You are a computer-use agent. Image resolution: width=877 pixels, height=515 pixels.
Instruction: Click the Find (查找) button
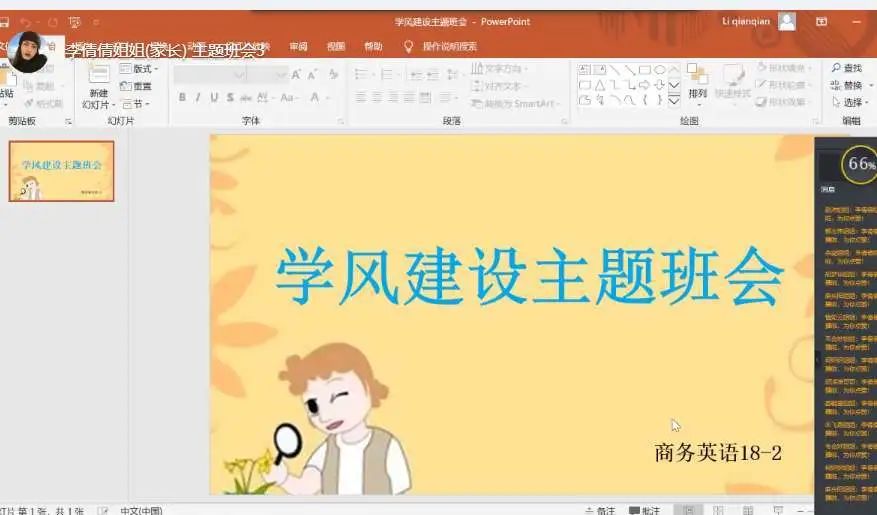[x=847, y=68]
